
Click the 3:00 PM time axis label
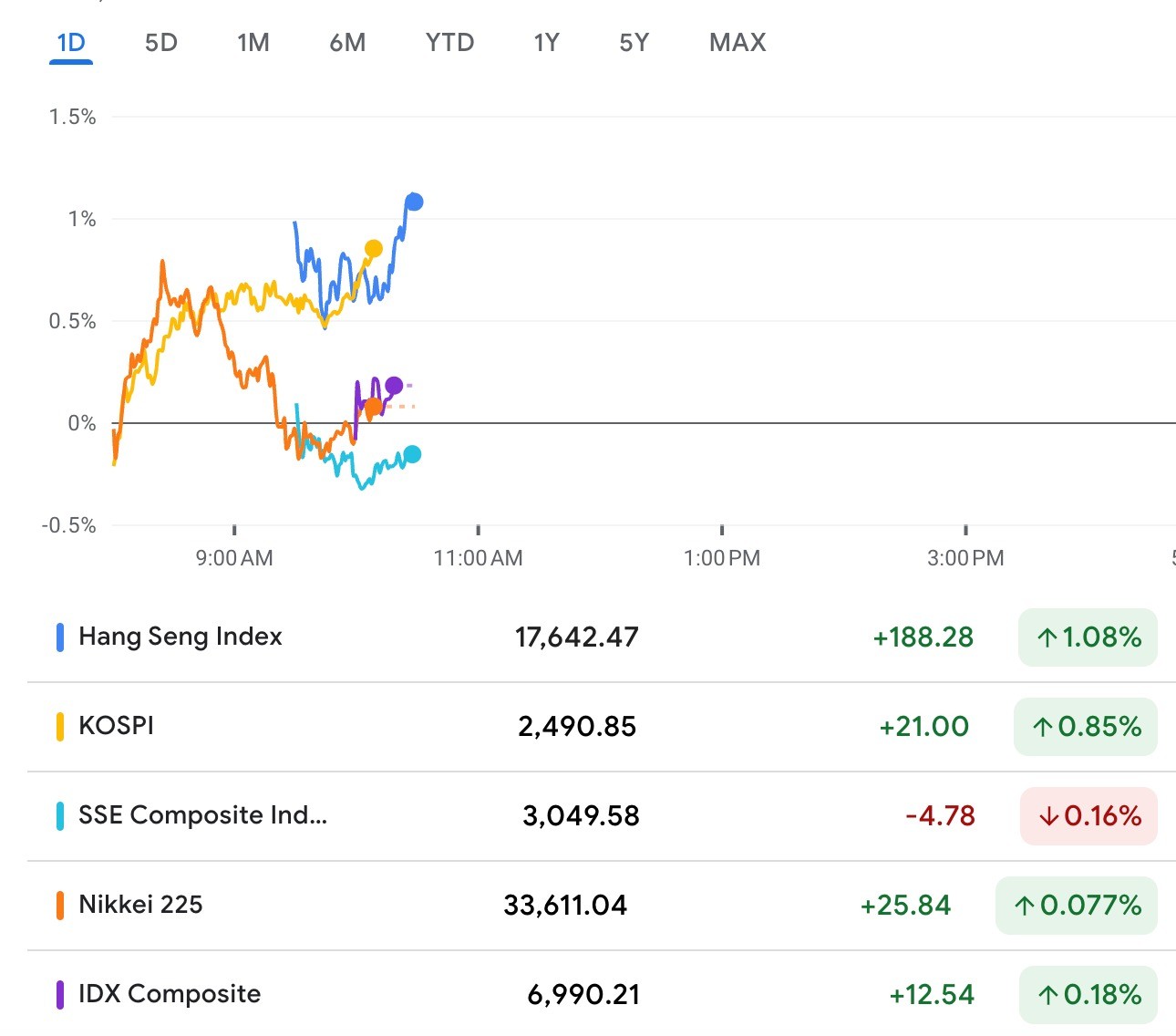[965, 558]
